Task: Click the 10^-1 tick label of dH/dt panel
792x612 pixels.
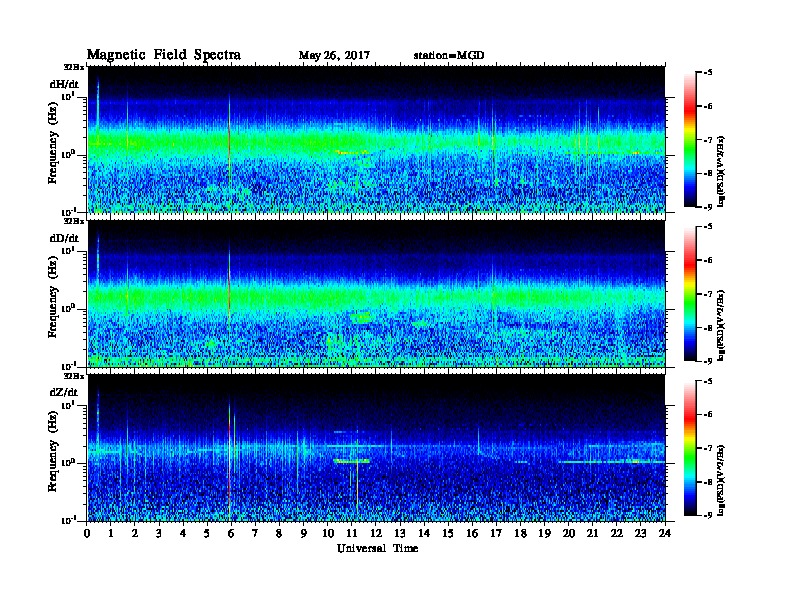Action: point(69,211)
